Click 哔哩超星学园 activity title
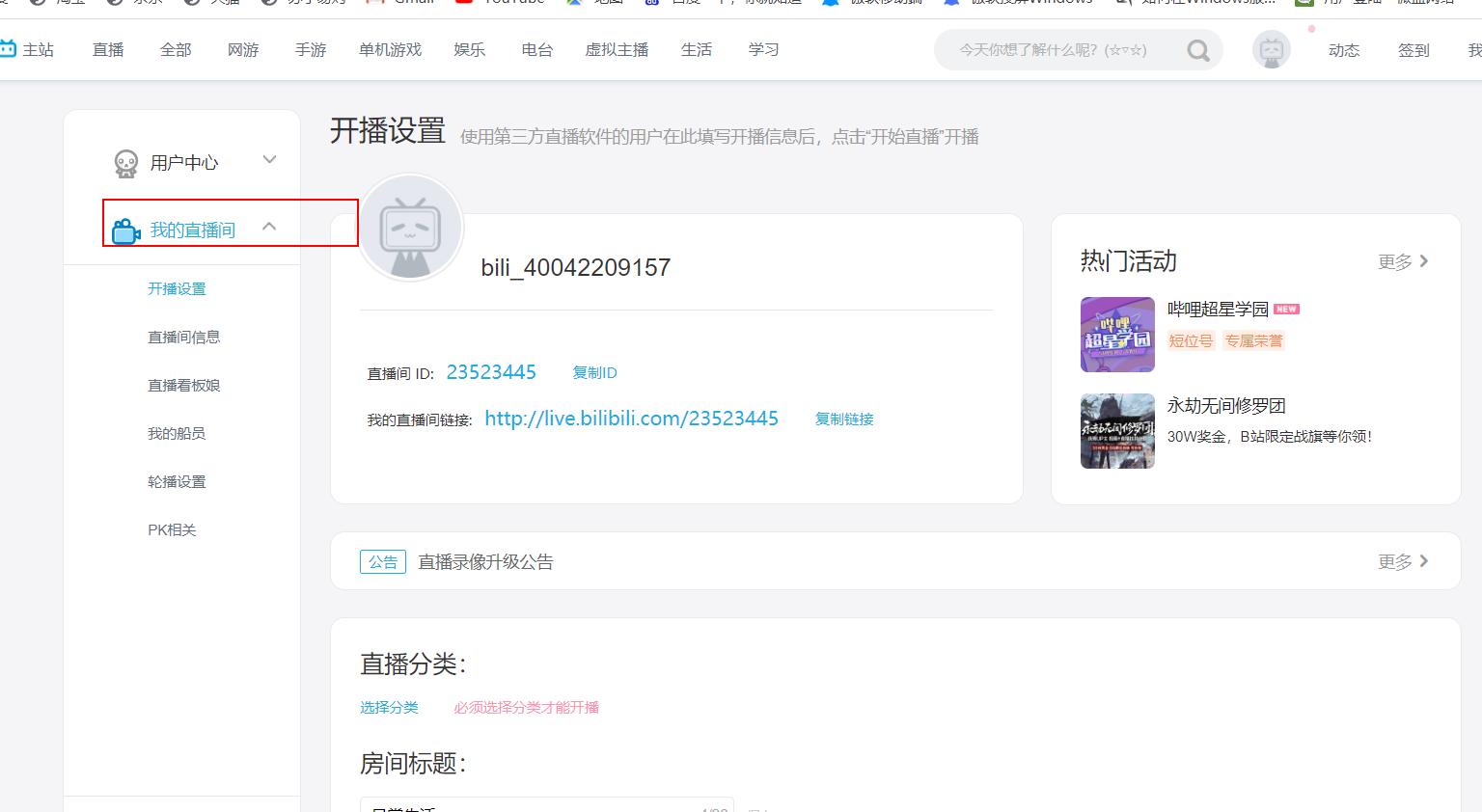 (1218, 309)
